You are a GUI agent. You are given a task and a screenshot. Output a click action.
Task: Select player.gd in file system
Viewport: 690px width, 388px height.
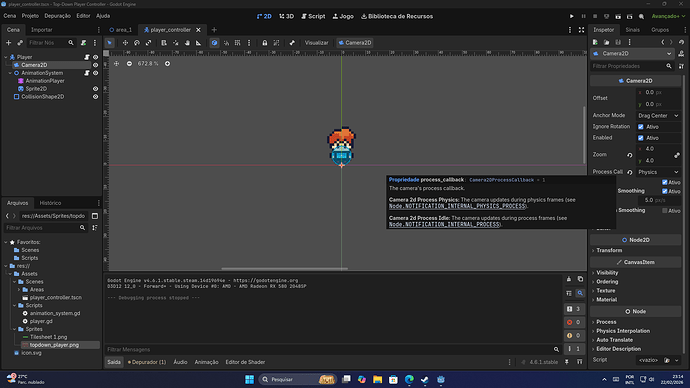tap(41, 321)
